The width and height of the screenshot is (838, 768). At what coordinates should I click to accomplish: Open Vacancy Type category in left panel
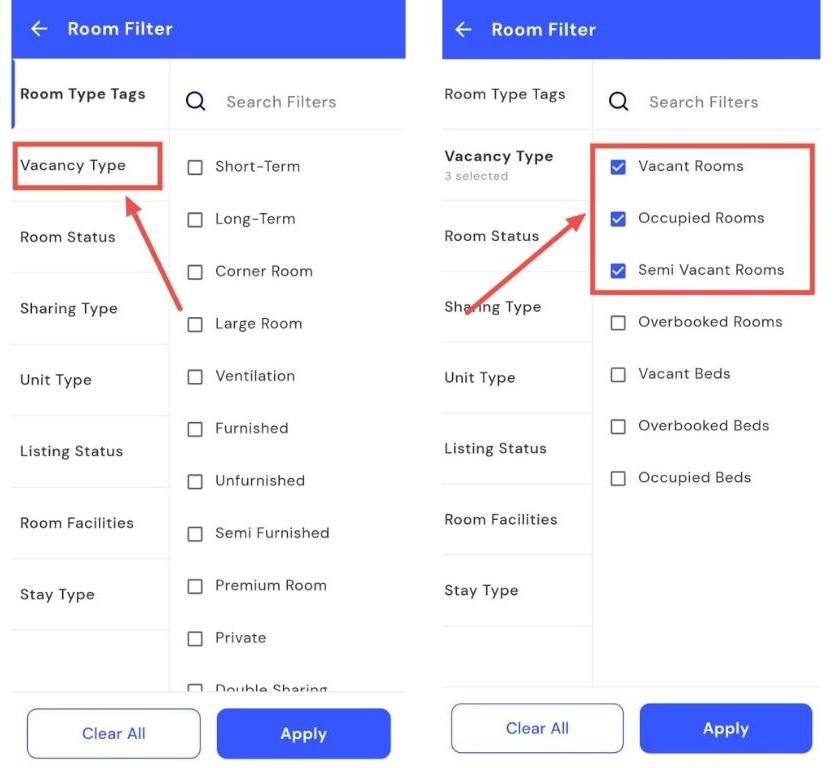pyautogui.click(x=73, y=165)
